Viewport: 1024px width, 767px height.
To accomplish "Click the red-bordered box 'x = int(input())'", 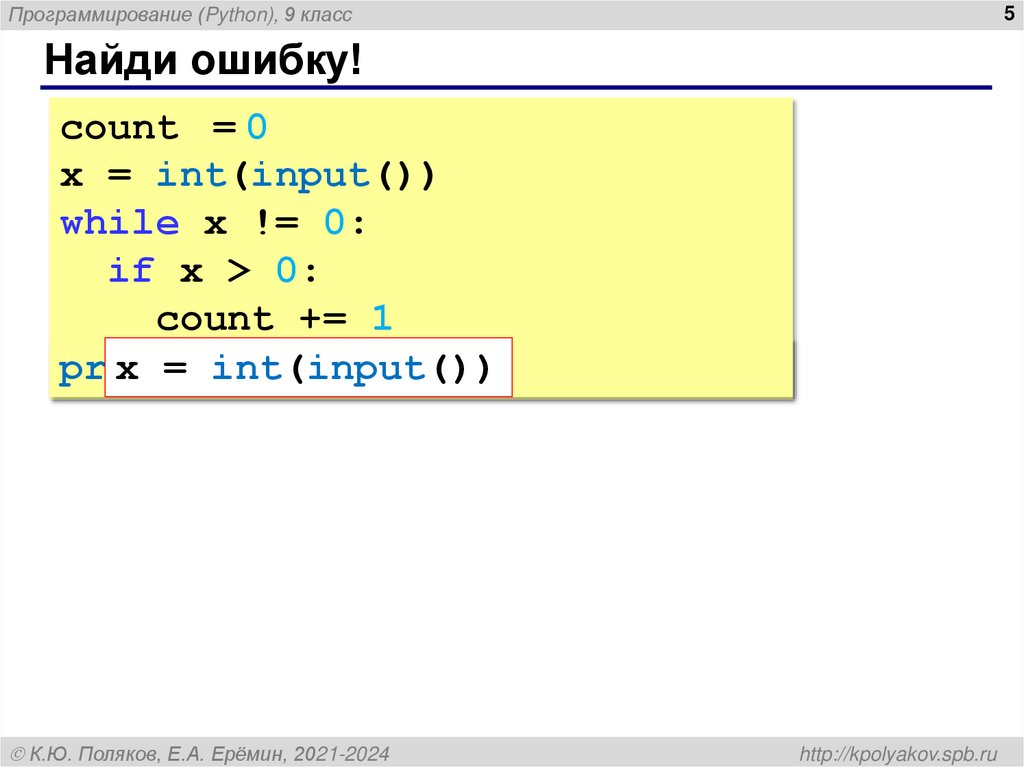I will [308, 367].
